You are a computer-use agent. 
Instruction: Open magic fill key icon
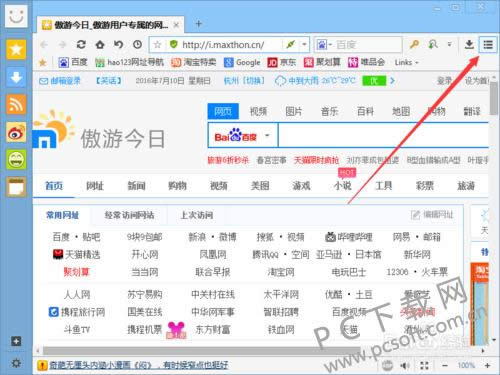[x=414, y=44]
